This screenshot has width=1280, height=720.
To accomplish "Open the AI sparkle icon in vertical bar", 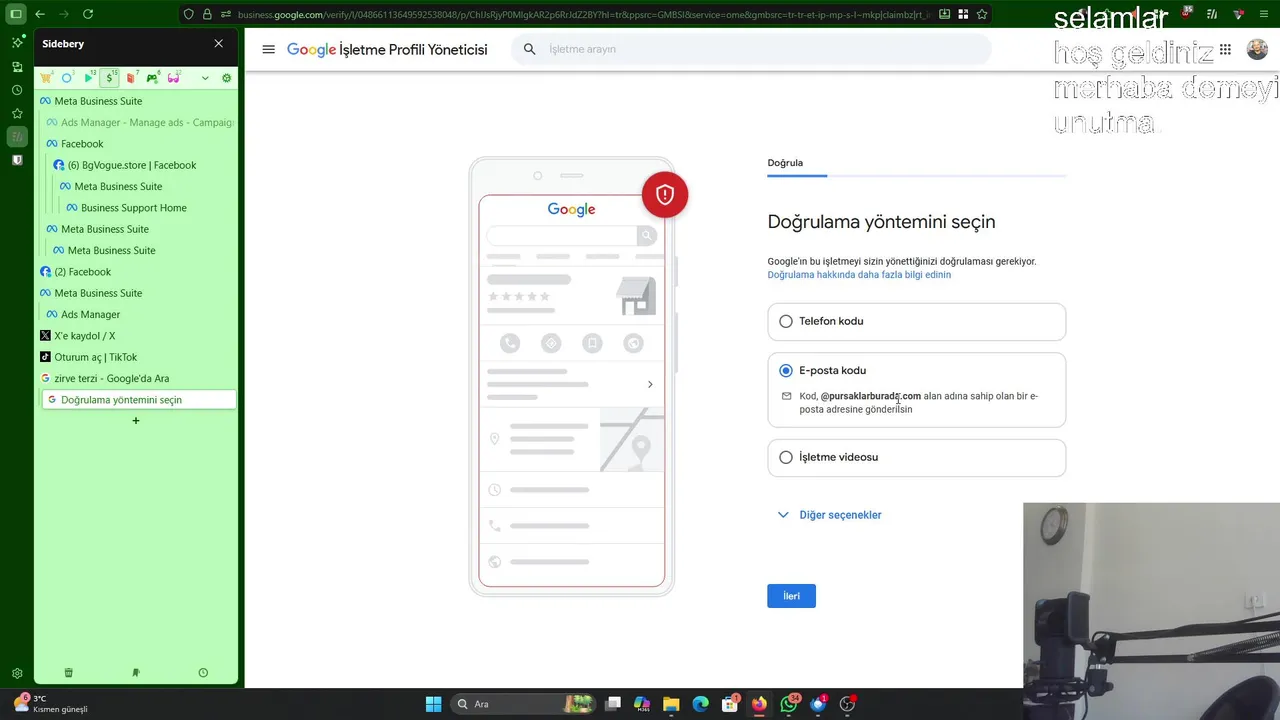I will point(17,42).
